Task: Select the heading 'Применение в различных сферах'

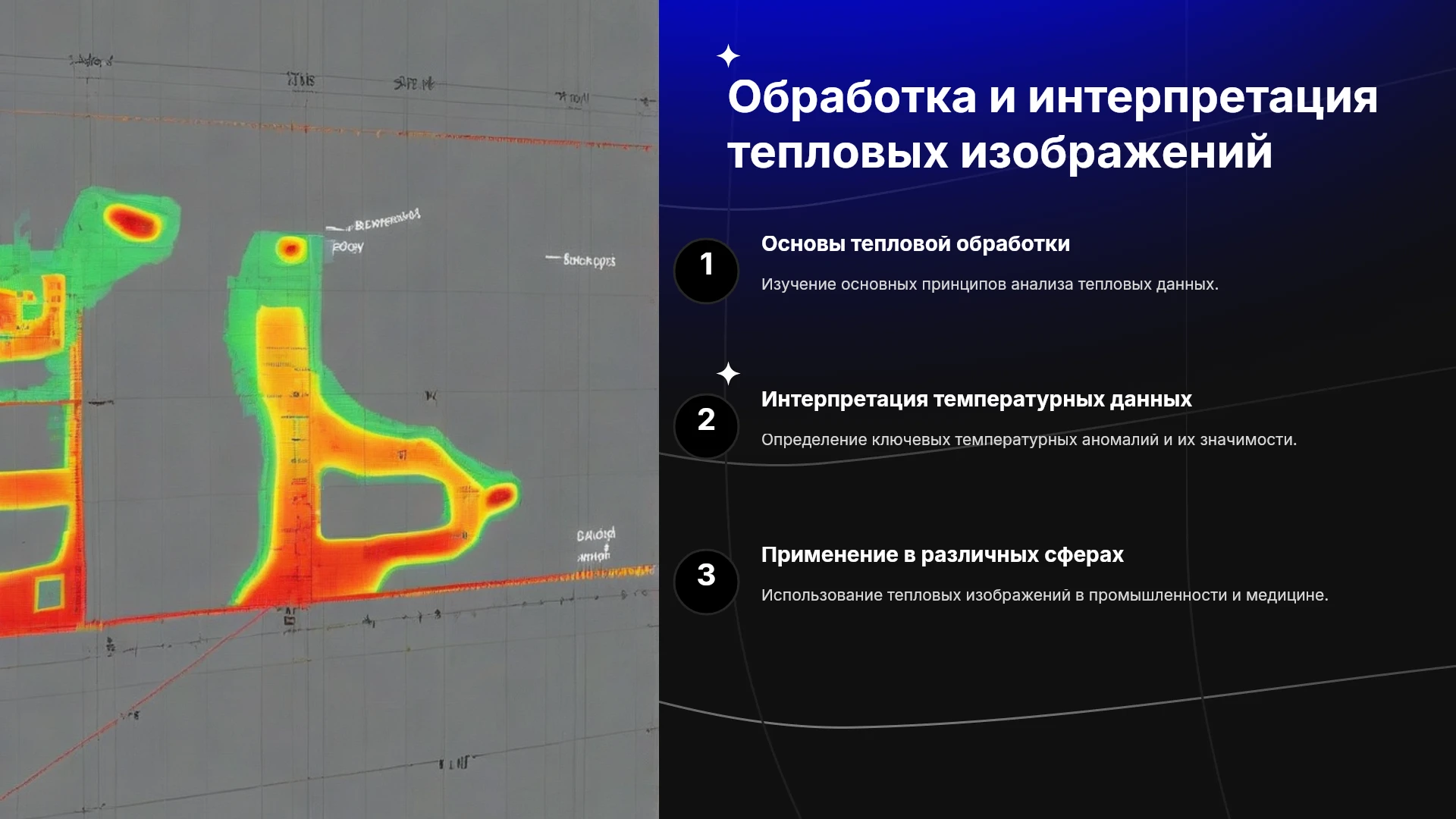Action: 942,555
